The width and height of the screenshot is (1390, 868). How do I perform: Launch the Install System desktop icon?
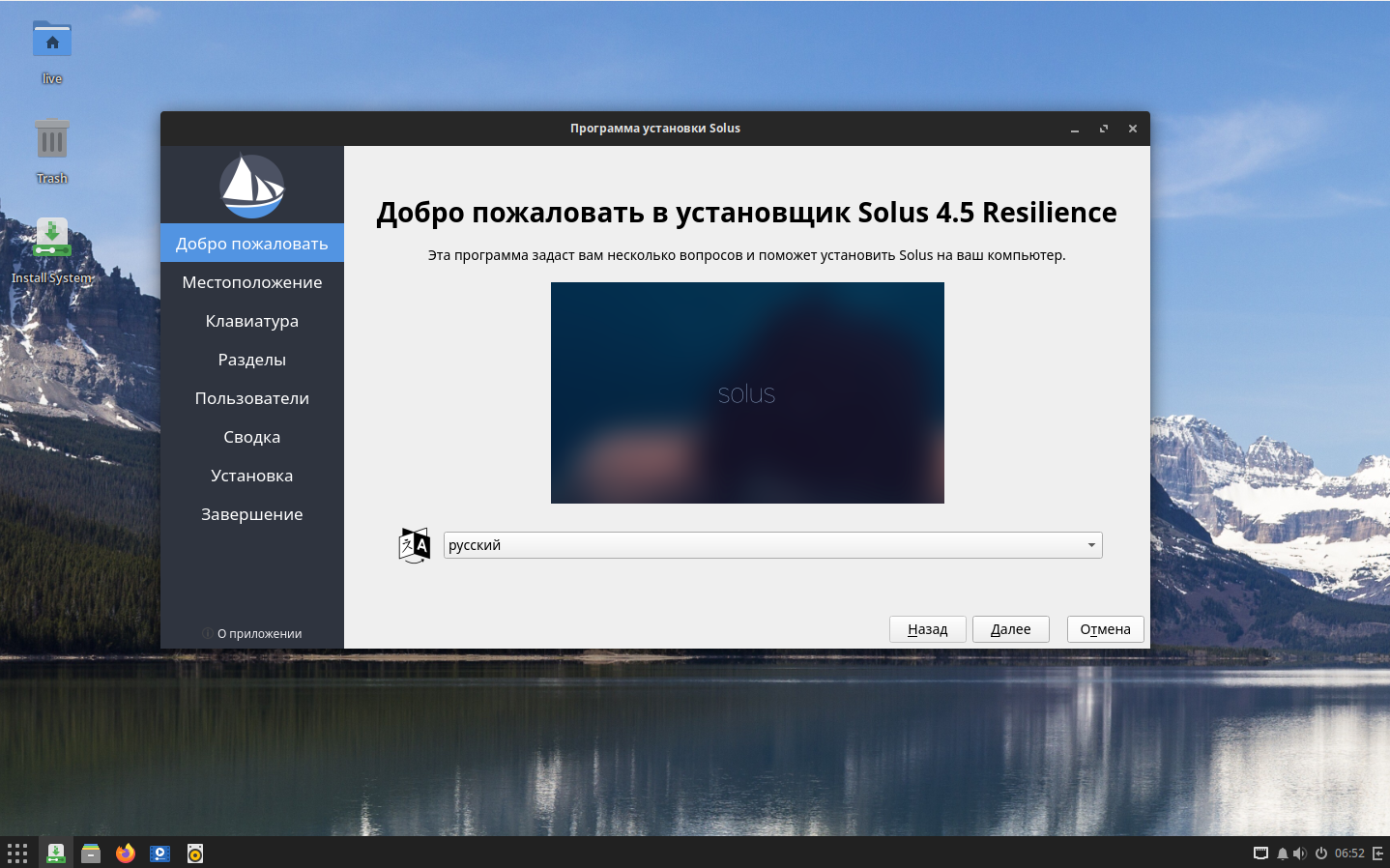click(x=52, y=251)
